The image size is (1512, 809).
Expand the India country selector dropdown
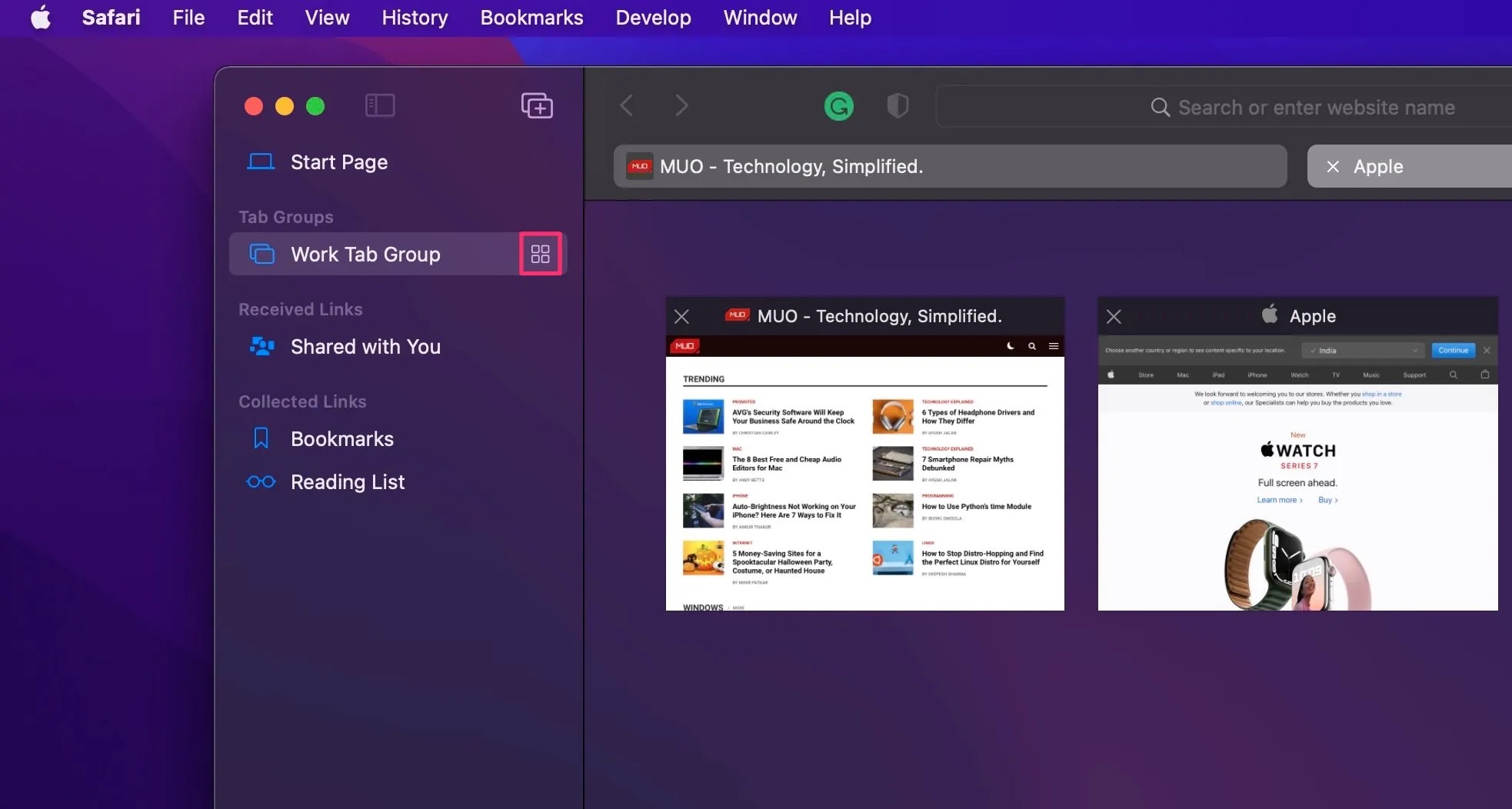[1362, 350]
